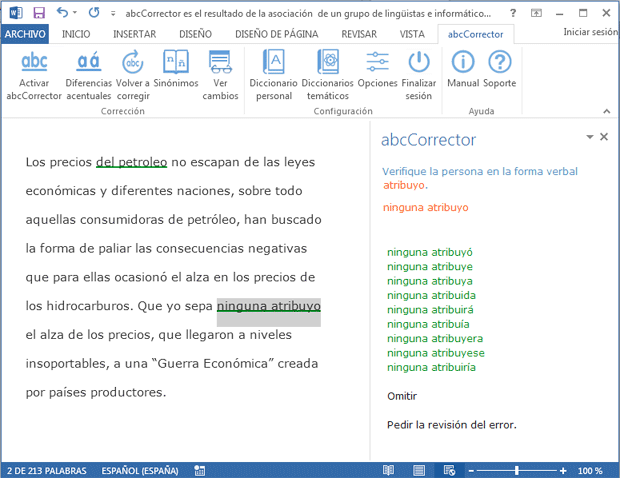
Task: Open the Manual info icon
Action: [x=463, y=62]
